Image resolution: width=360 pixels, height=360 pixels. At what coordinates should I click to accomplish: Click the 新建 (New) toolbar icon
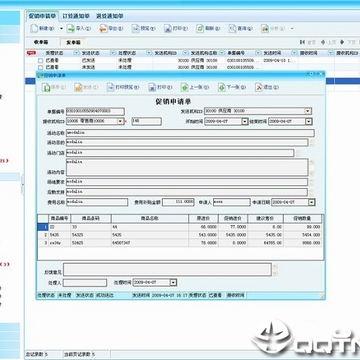point(34,29)
